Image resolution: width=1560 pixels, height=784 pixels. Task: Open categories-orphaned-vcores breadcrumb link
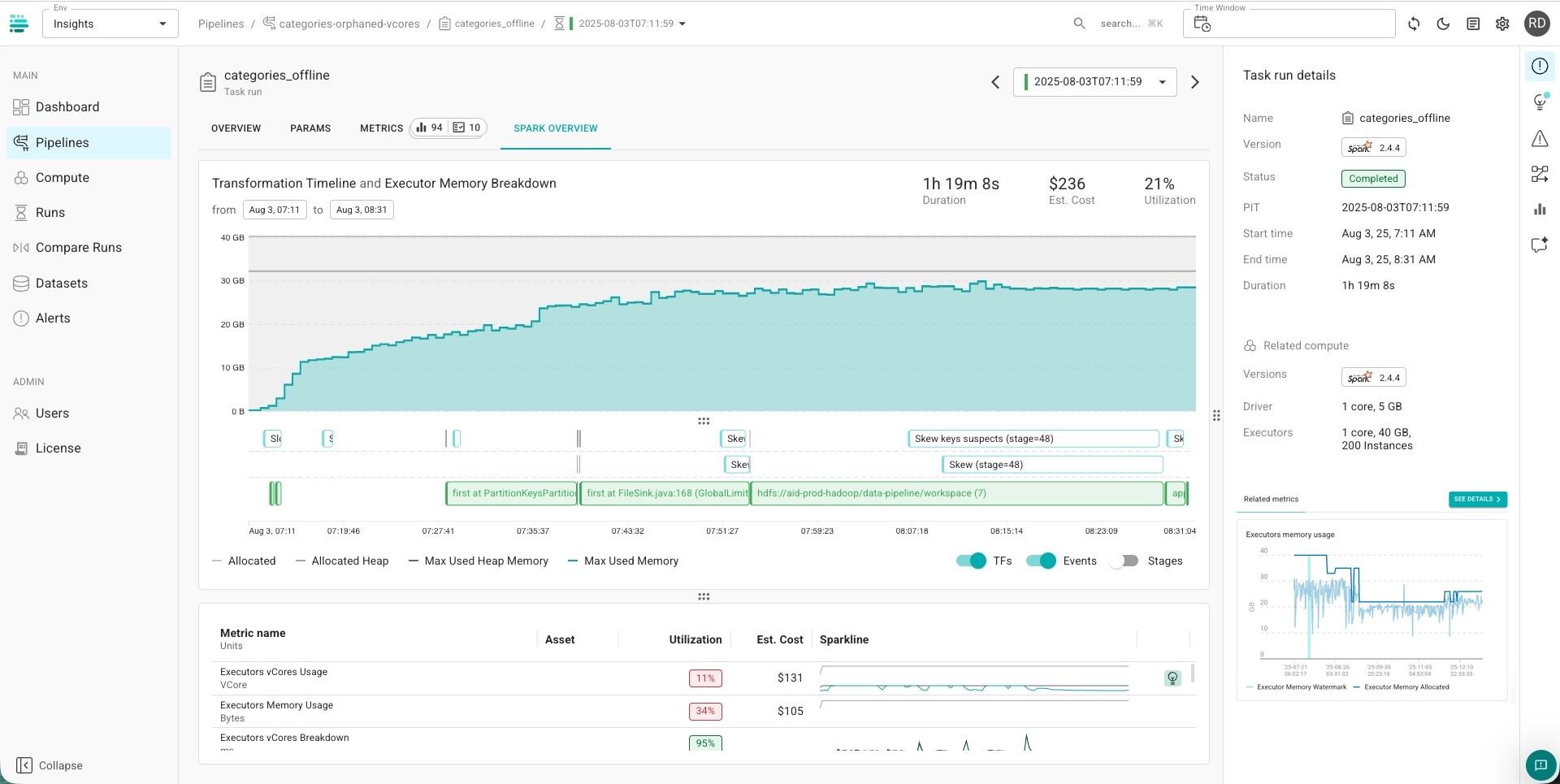coord(340,24)
